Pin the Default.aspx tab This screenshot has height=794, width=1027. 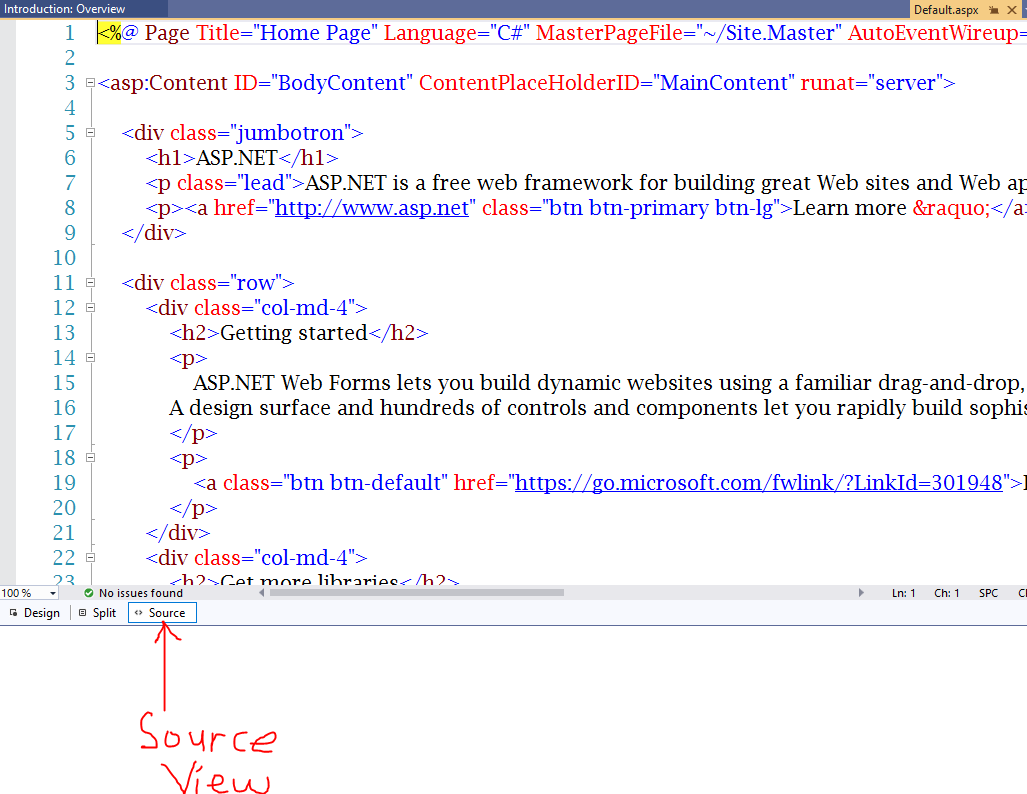pyautogui.click(x=994, y=10)
